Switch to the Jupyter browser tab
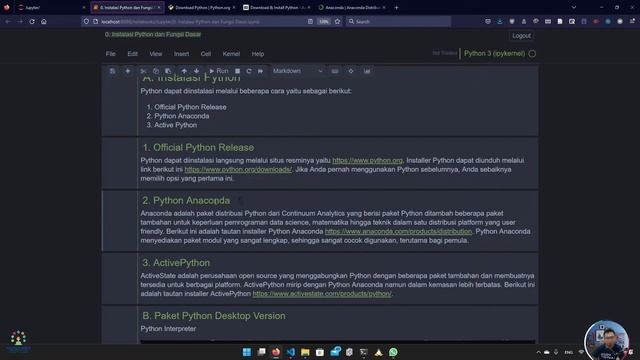This screenshot has width=640, height=360. point(51,7)
